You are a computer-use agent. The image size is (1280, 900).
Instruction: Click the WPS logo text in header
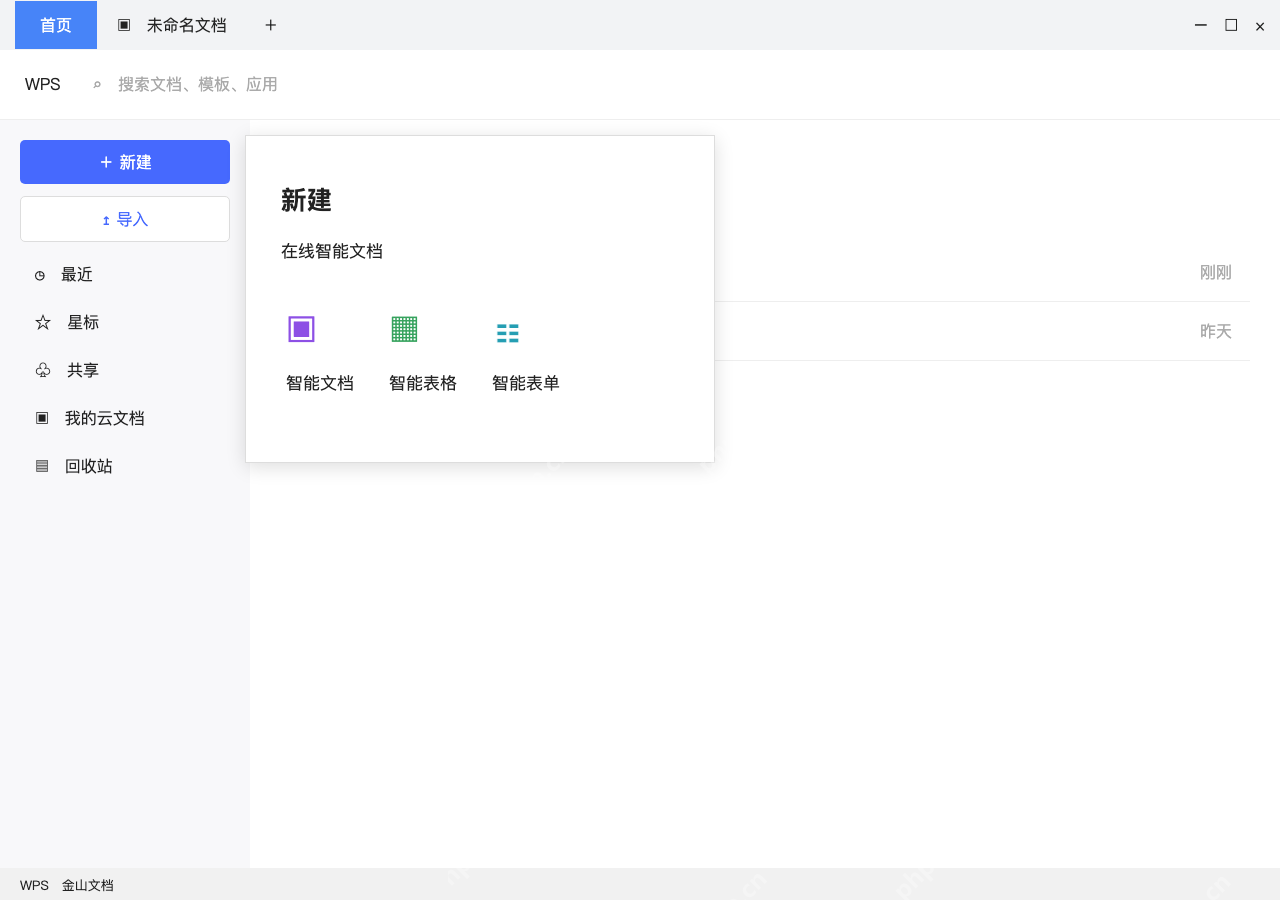pos(43,85)
